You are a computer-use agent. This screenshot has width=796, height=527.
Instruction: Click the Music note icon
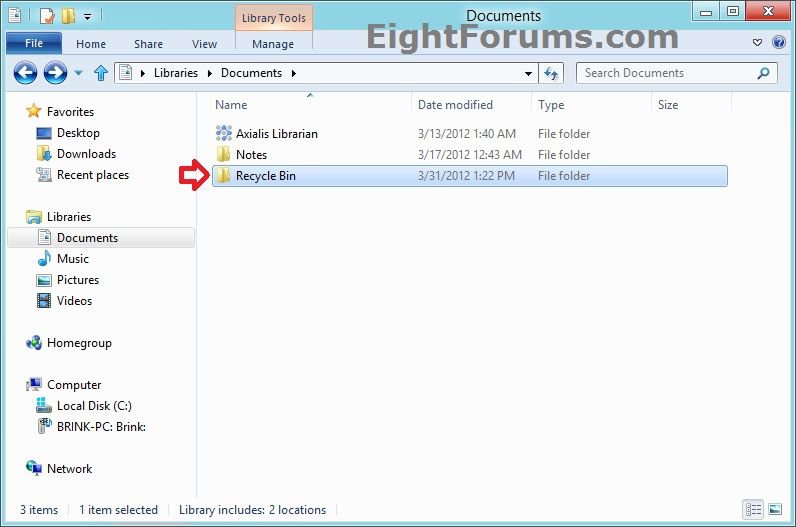pos(44,258)
